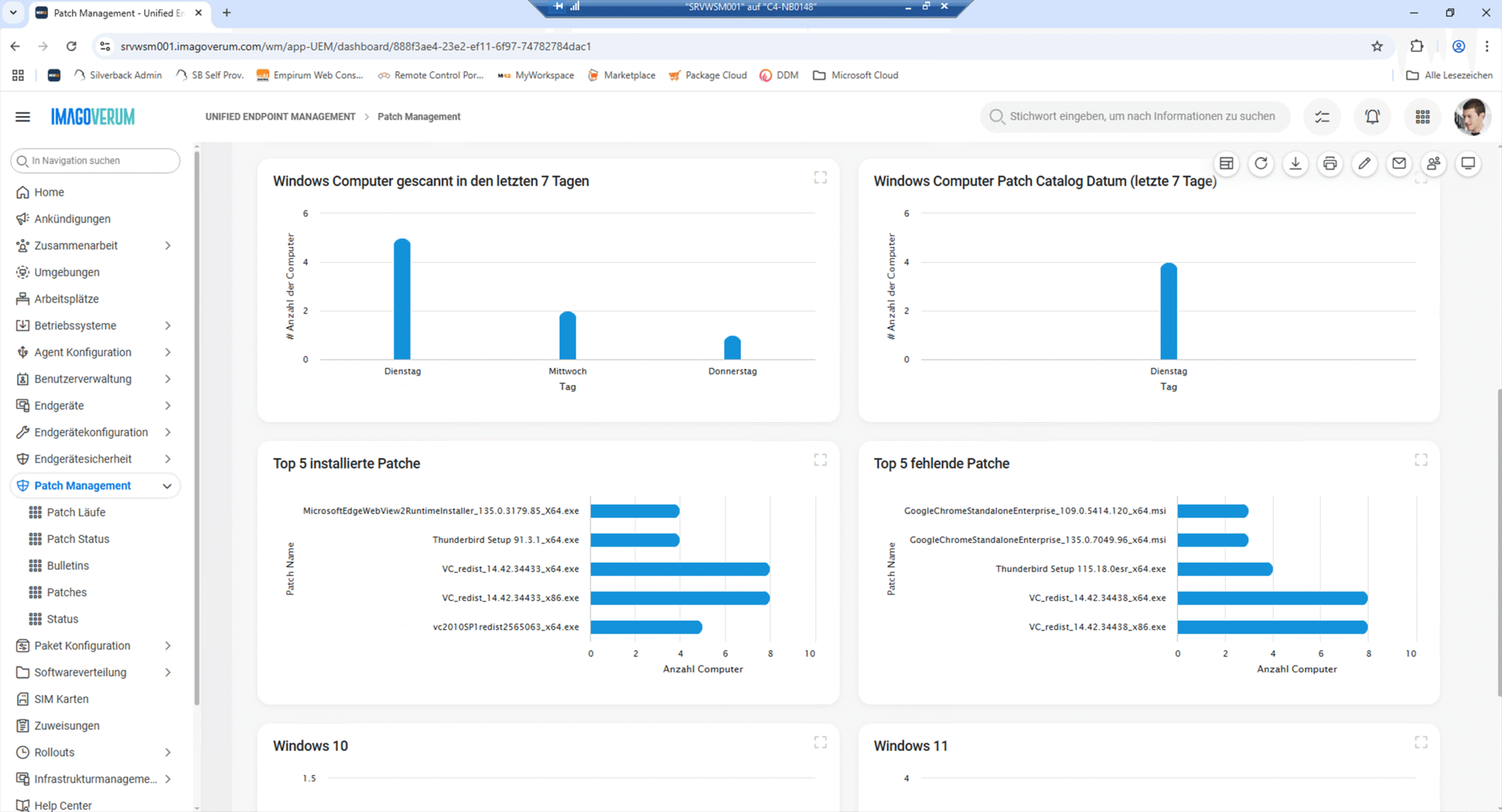Focus the Stichwort global search field
1502x812 pixels.
pyautogui.click(x=1135, y=117)
